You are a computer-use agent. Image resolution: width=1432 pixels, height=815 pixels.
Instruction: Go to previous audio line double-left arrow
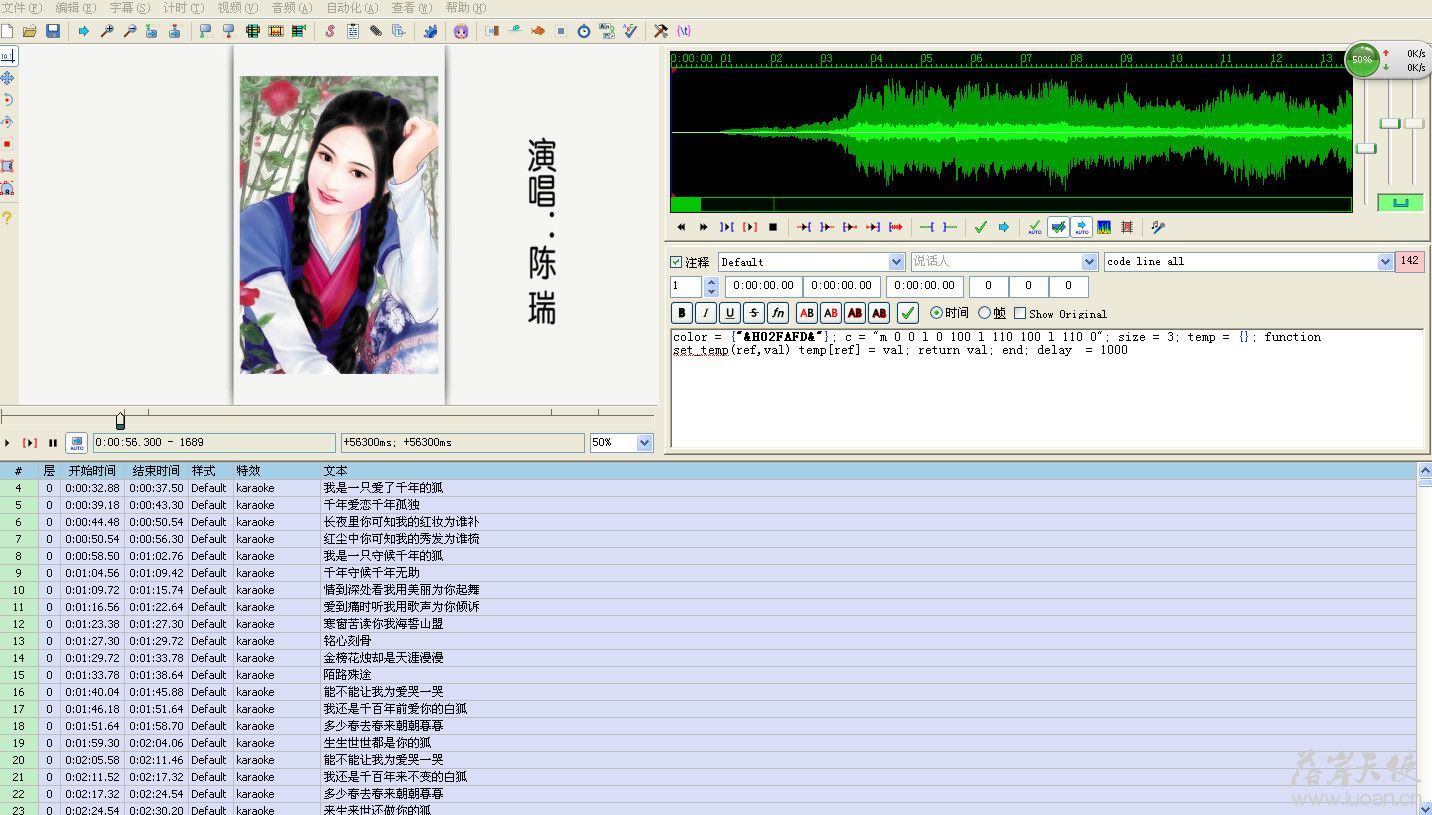coord(681,227)
